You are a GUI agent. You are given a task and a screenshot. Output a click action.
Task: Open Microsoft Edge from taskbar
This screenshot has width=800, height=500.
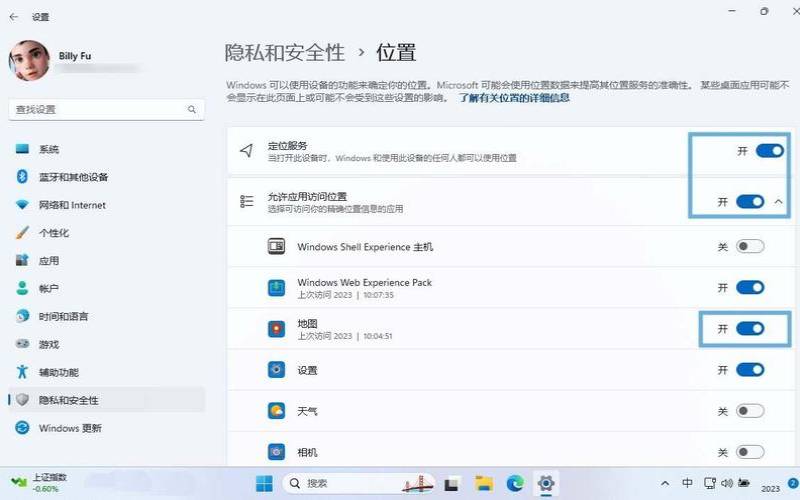tap(515, 483)
